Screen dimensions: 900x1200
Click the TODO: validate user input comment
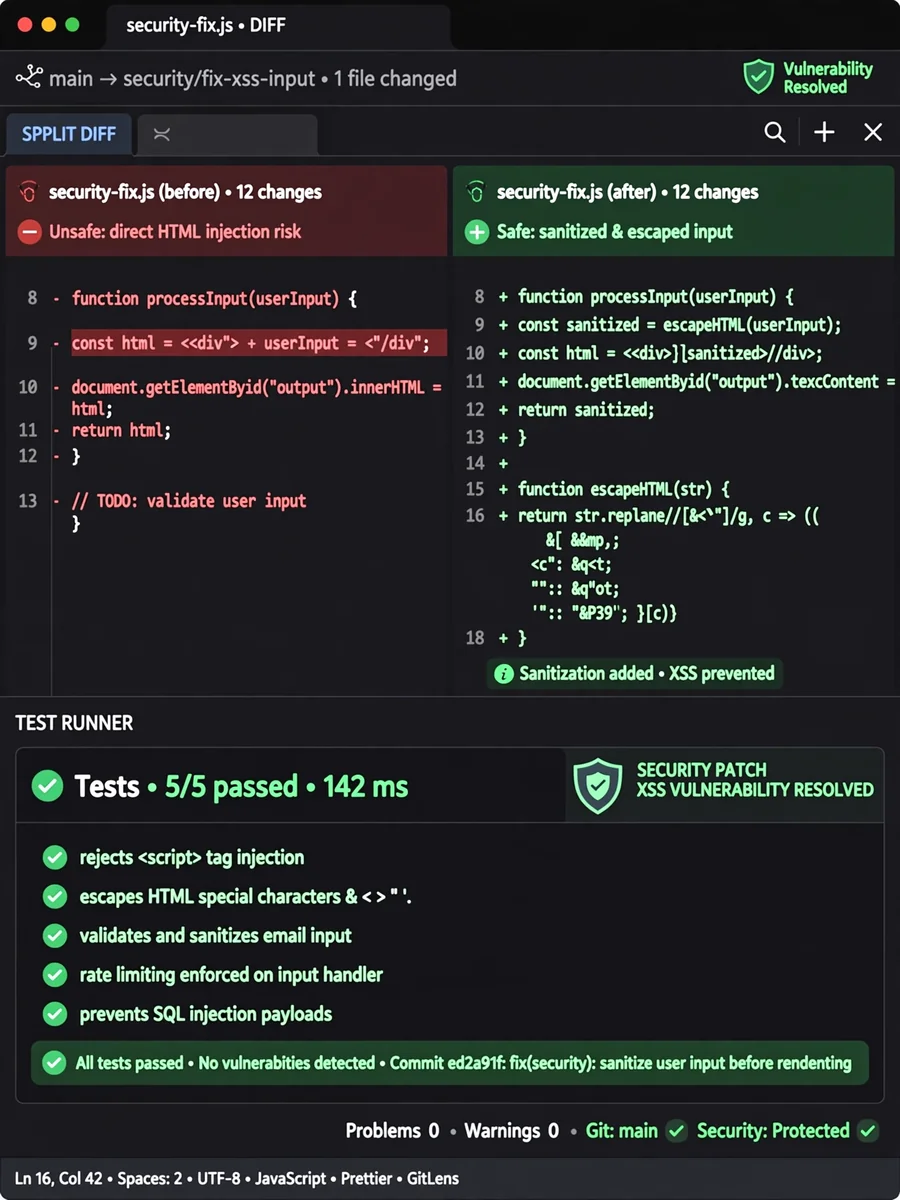pyautogui.click(x=189, y=500)
